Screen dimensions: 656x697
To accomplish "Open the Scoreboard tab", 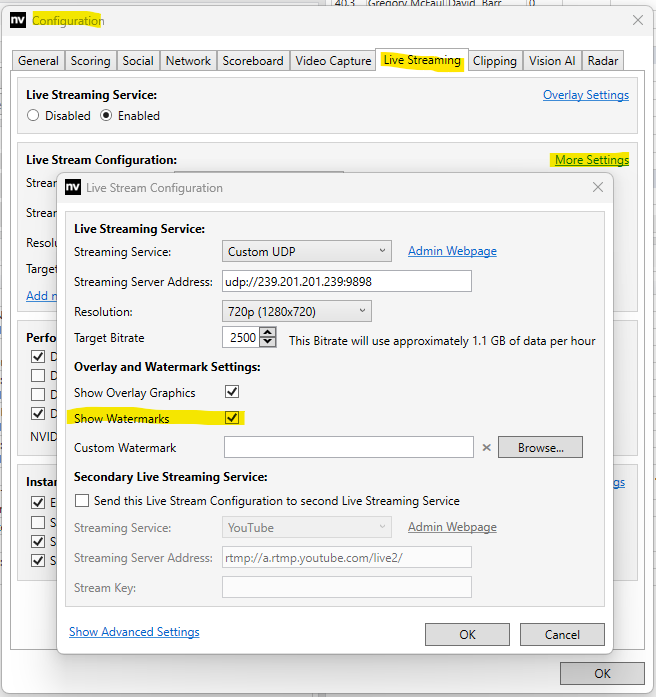I will point(254,61).
